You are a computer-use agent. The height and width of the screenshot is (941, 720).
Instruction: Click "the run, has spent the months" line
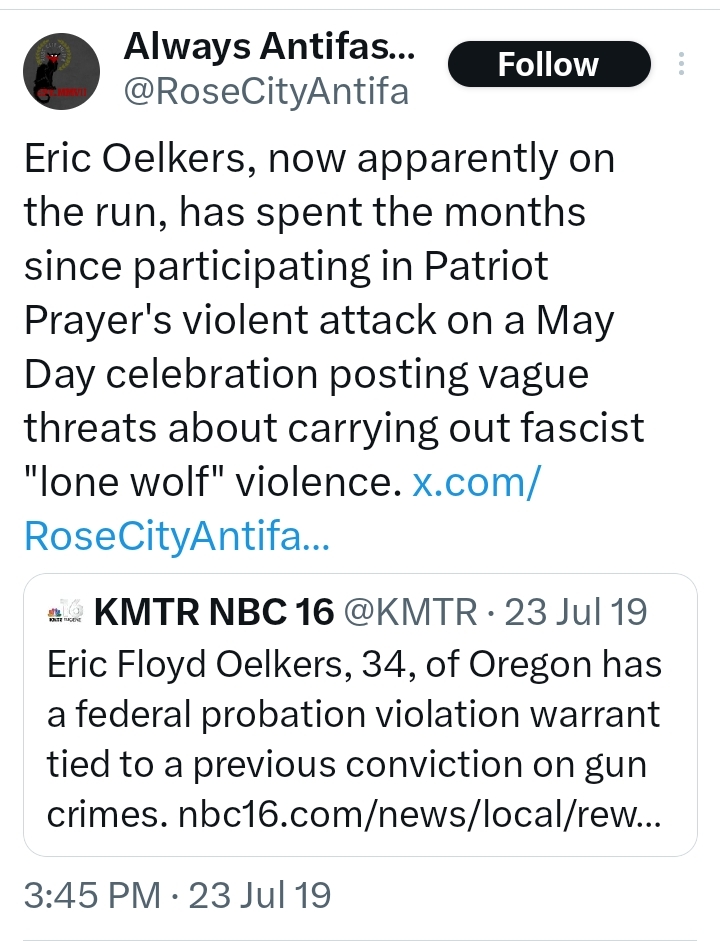[x=304, y=213]
